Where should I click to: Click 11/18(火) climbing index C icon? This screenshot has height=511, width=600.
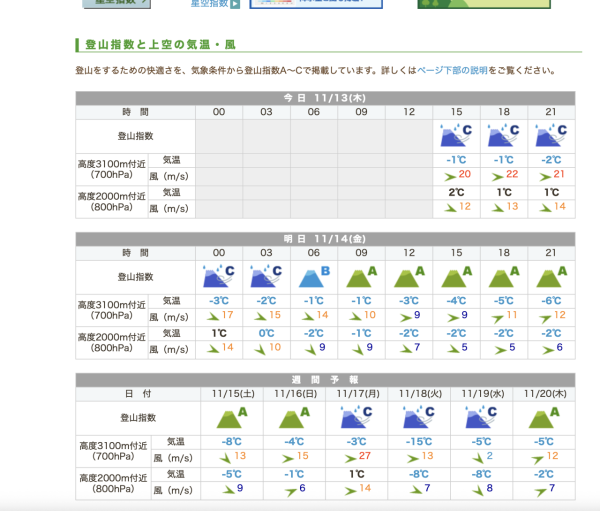pyautogui.click(x=419, y=417)
